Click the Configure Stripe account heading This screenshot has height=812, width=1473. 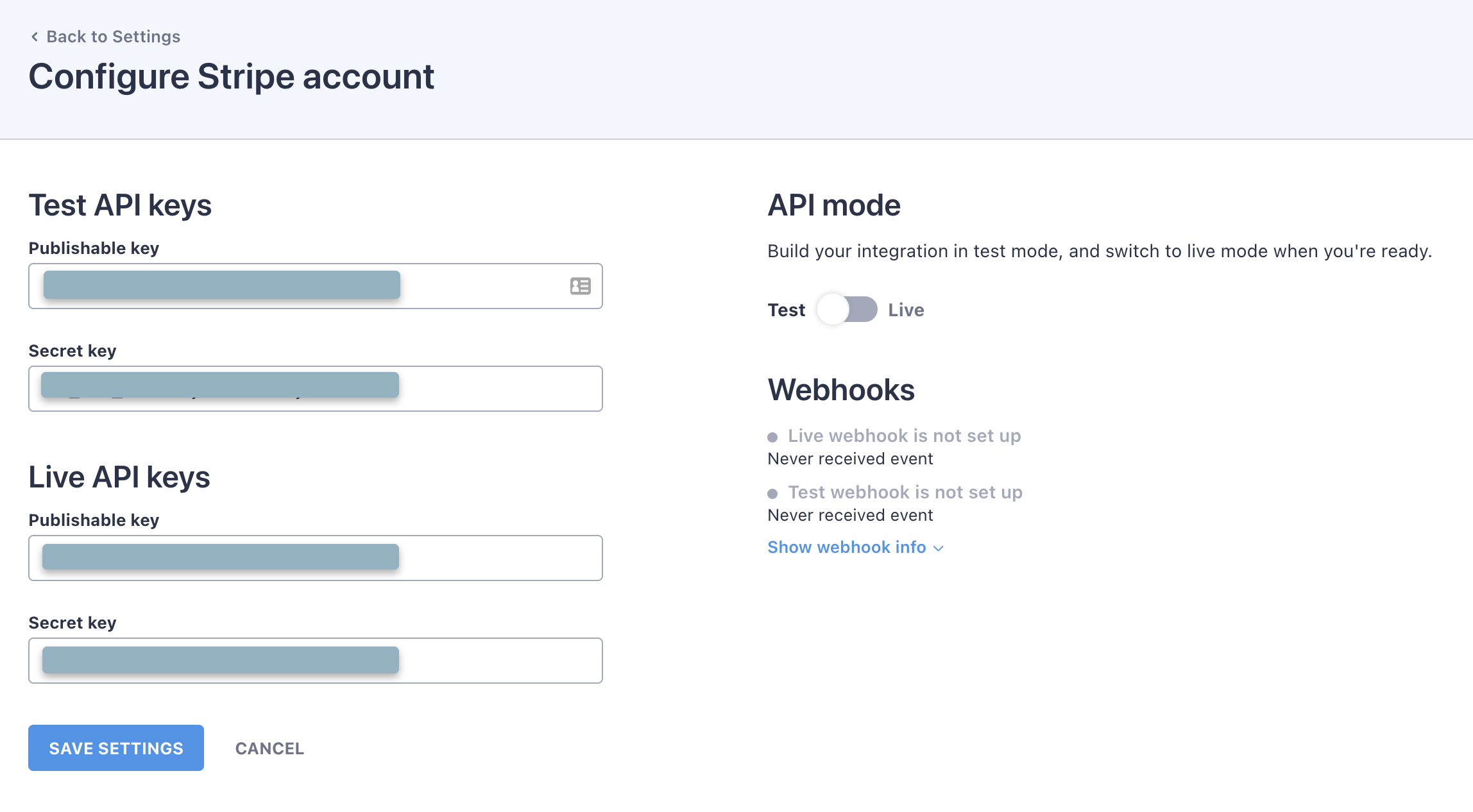[232, 76]
